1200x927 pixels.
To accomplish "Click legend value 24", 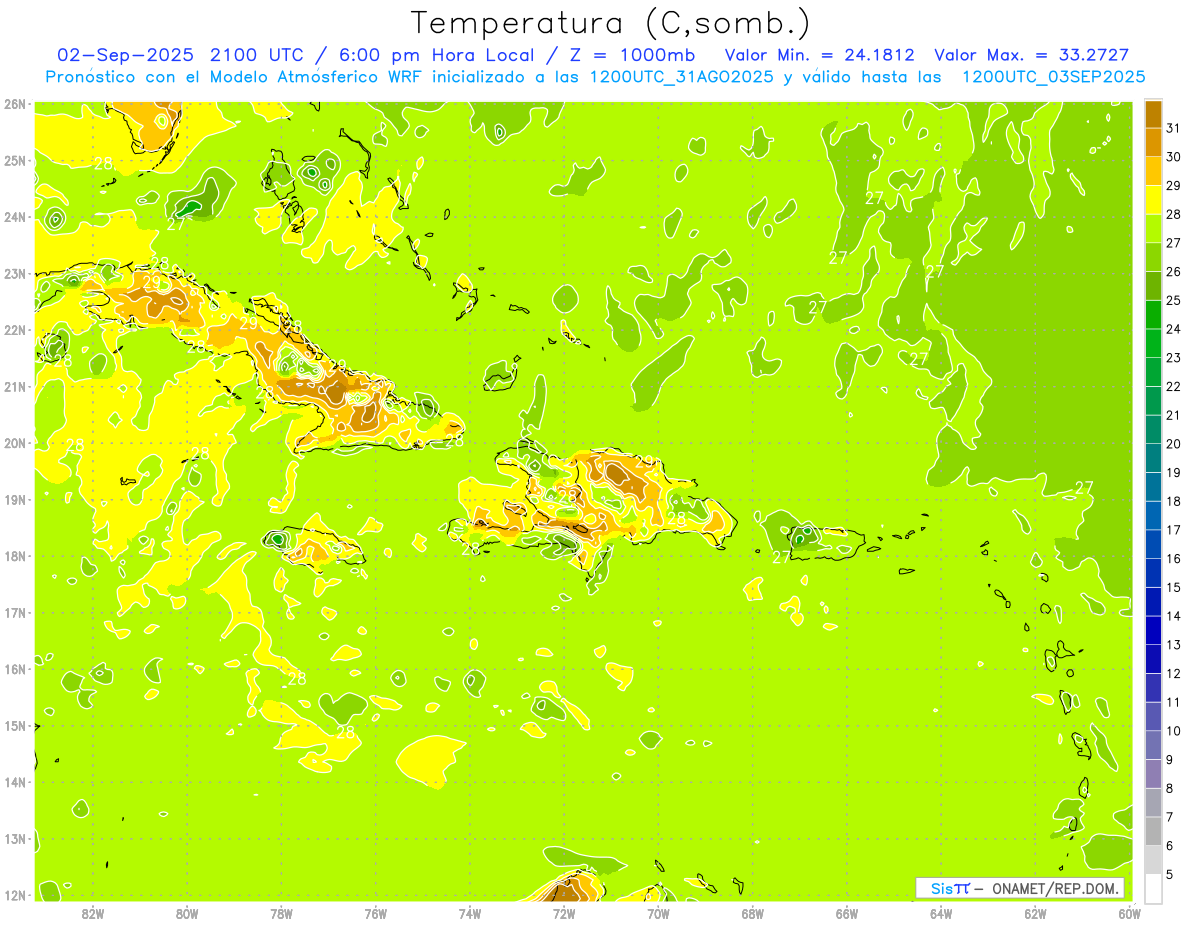I will pyautogui.click(x=1174, y=329).
